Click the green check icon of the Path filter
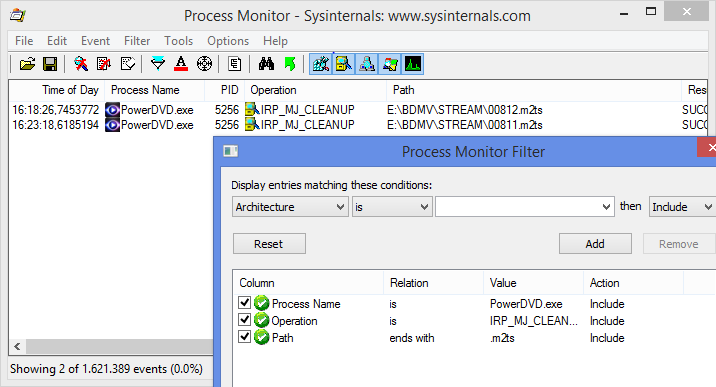 pyautogui.click(x=262, y=337)
